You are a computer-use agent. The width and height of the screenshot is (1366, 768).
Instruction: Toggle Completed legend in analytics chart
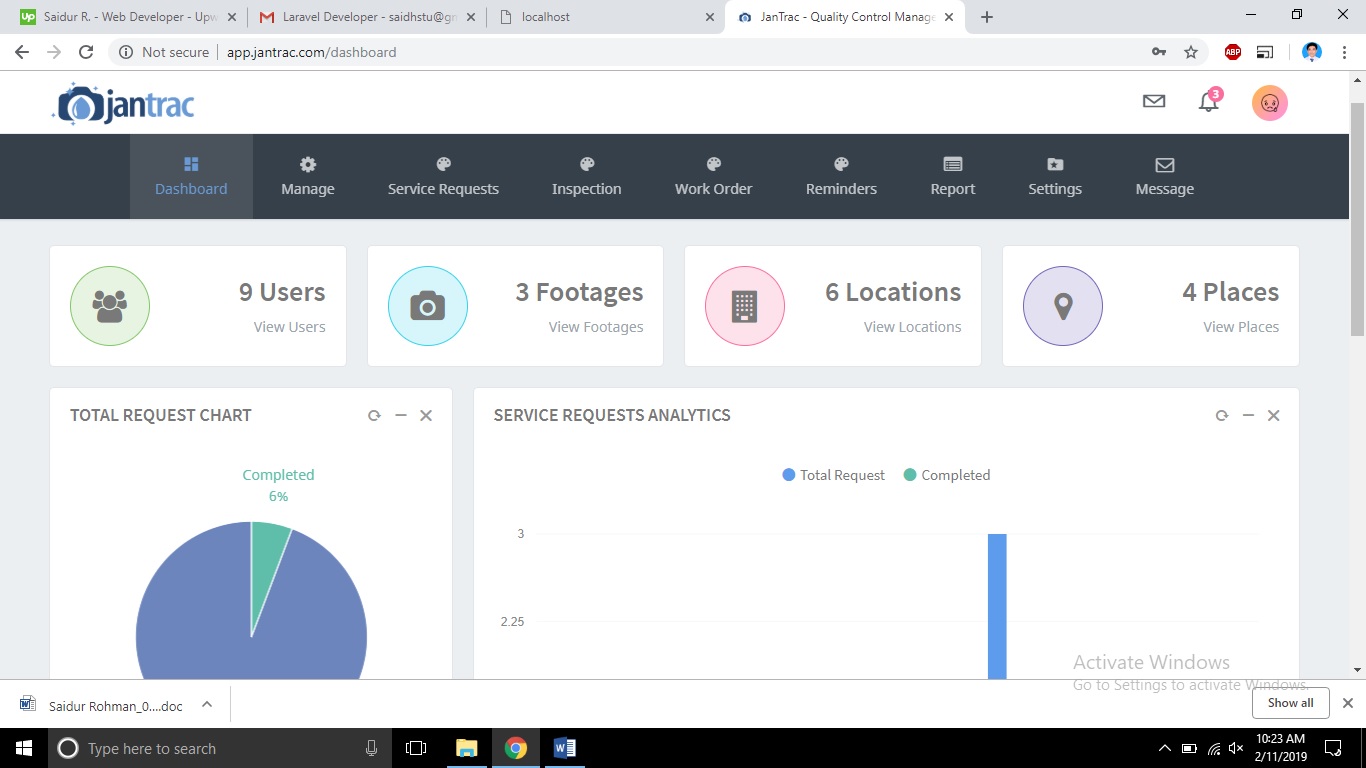[x=946, y=475]
